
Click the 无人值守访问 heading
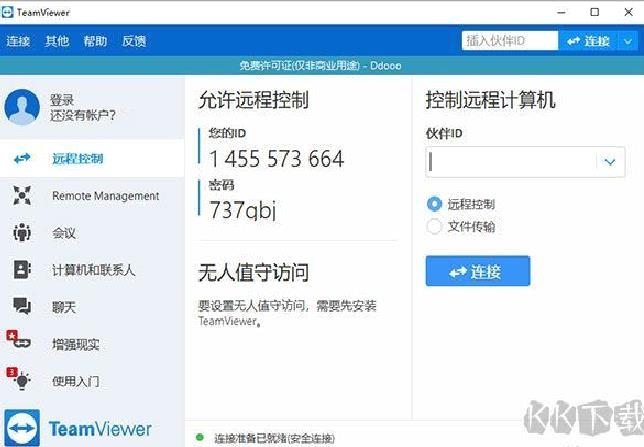tap(253, 273)
